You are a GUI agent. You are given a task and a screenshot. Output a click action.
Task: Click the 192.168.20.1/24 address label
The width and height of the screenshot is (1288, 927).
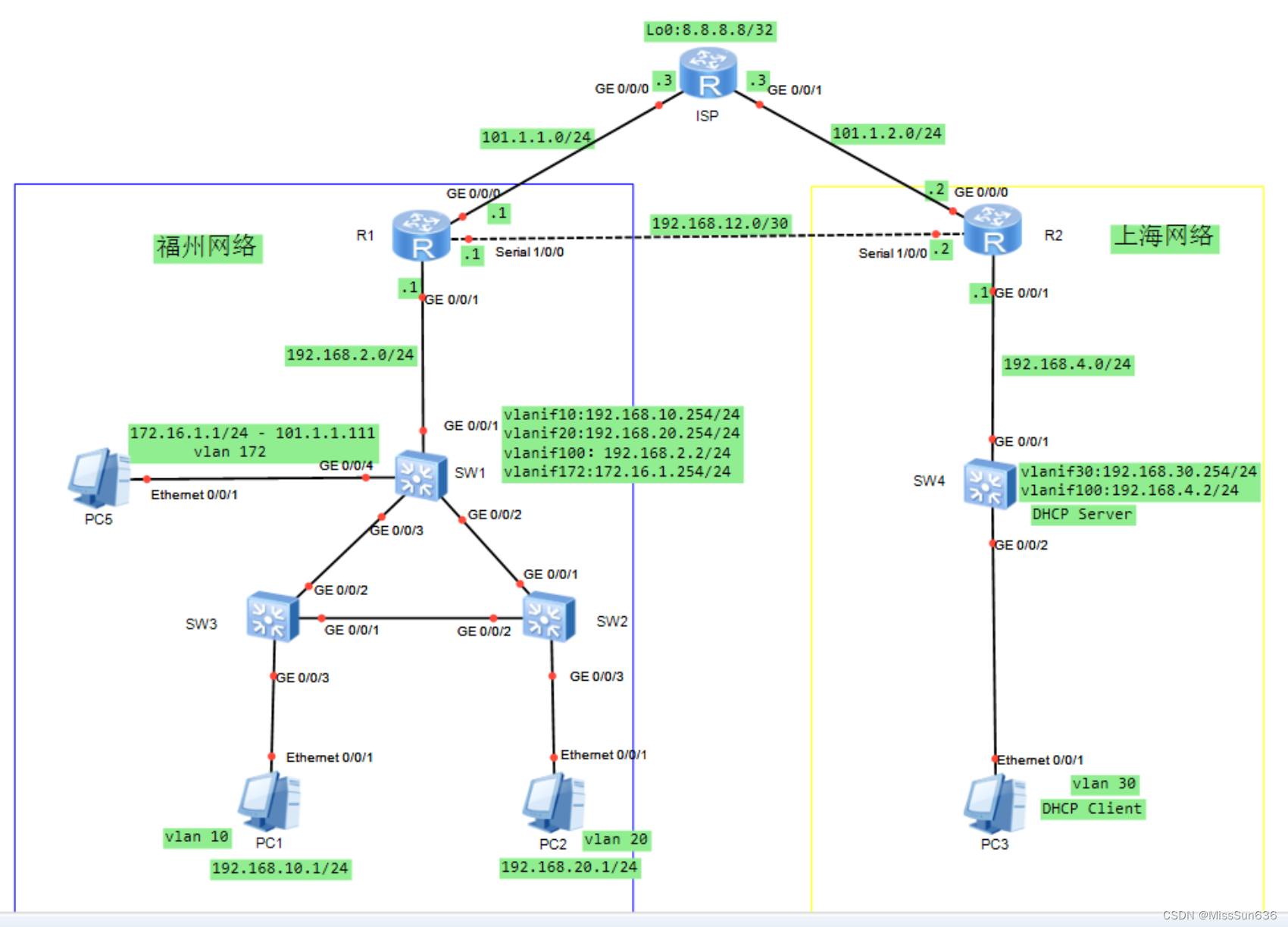click(570, 867)
